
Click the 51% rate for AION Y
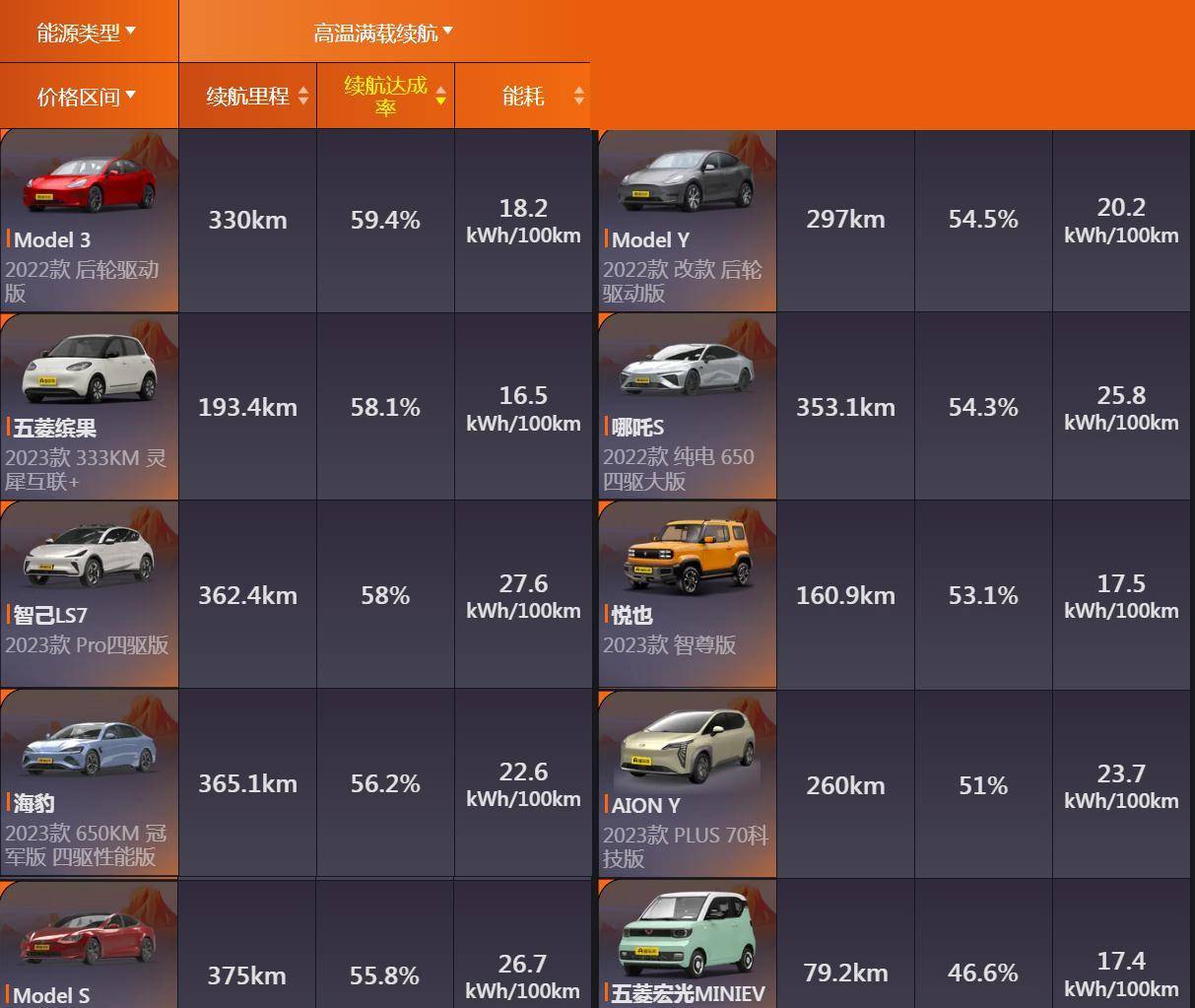point(983,784)
